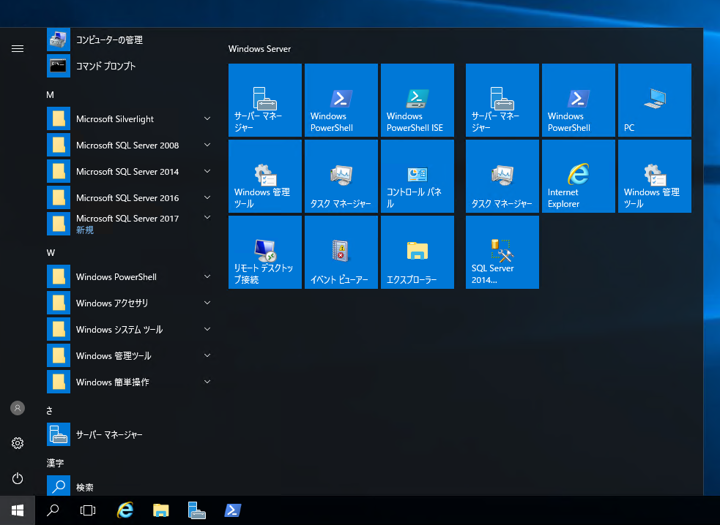Open the タスク マネージャー tile left of コントロール パネル
720x525 pixels.
tap(341, 176)
